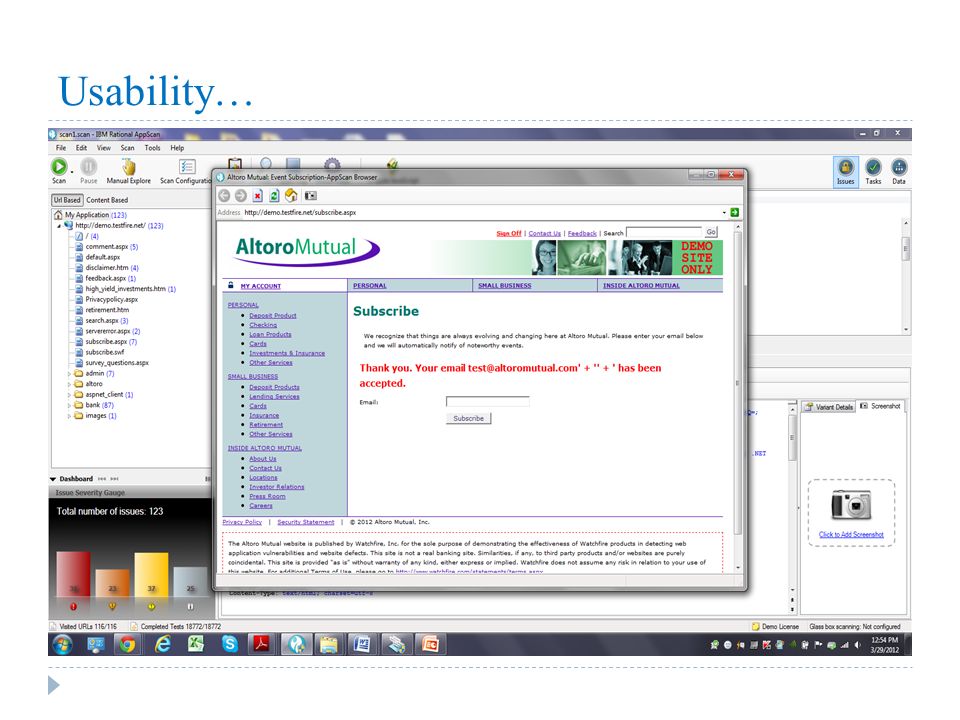The height and width of the screenshot is (720, 960).
Task: Open the address bar dropdown arrow
Action: (x=724, y=212)
